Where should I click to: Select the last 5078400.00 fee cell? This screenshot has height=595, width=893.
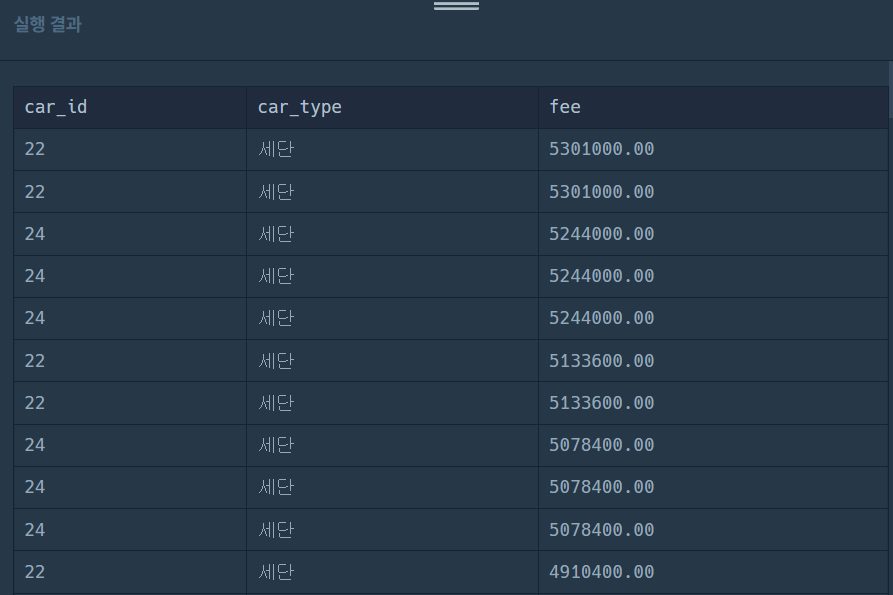(x=601, y=530)
